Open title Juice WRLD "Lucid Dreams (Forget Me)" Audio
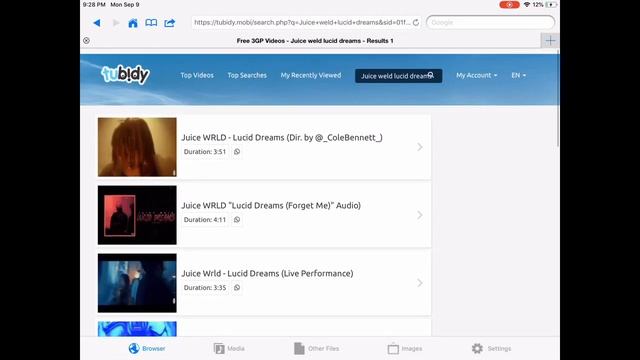The image size is (640, 360). pyautogui.click(x=271, y=205)
